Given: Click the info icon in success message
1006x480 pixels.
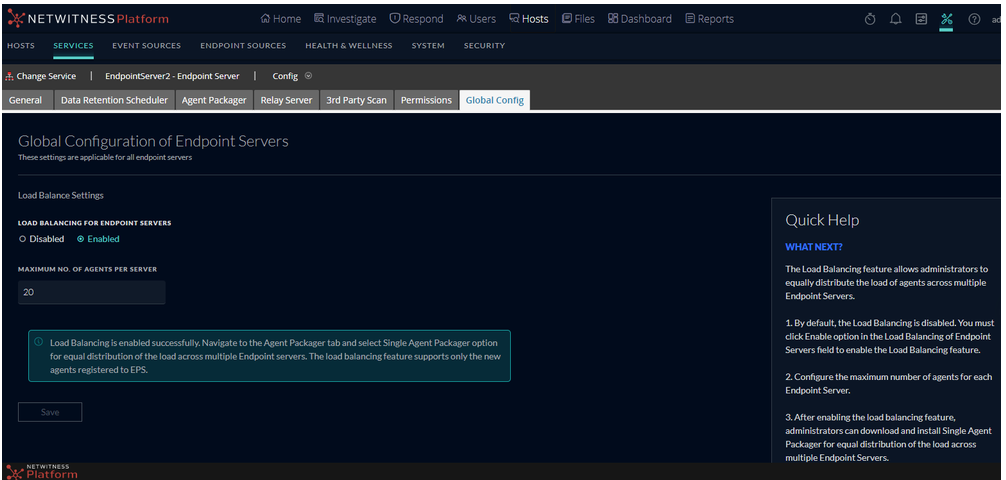Looking at the screenshot, I should 39,342.
